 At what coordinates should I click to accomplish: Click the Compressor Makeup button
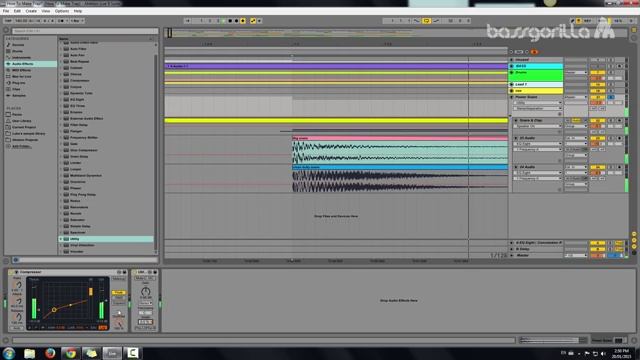tap(119, 279)
